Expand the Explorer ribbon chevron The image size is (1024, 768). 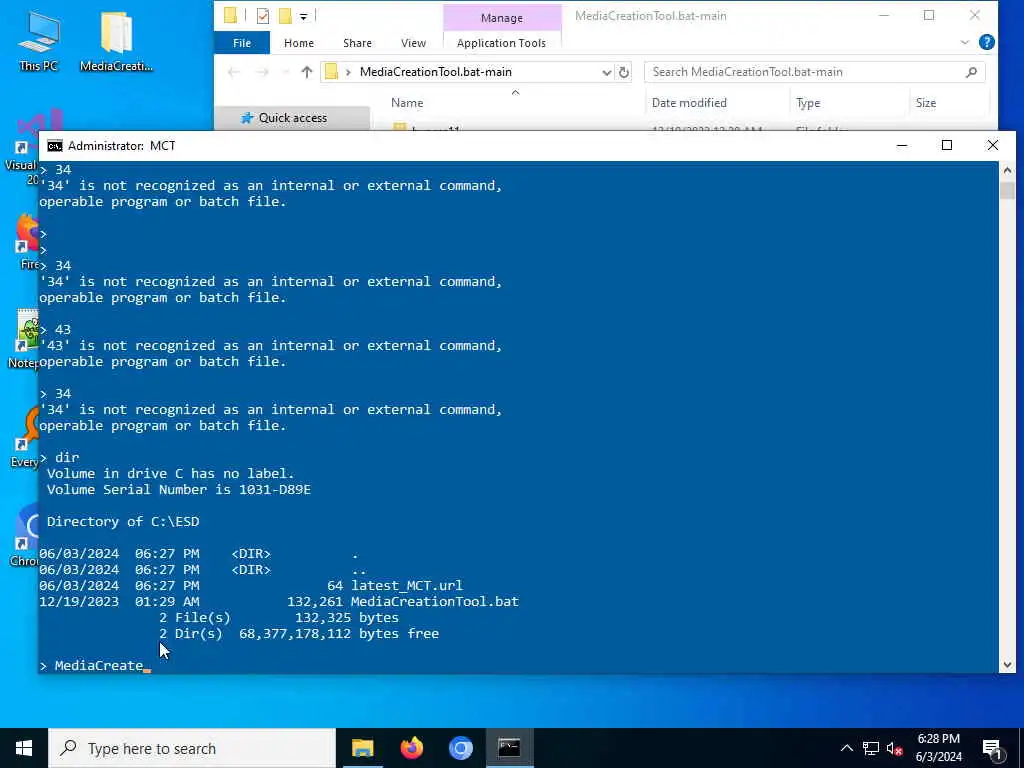pyautogui.click(x=965, y=42)
